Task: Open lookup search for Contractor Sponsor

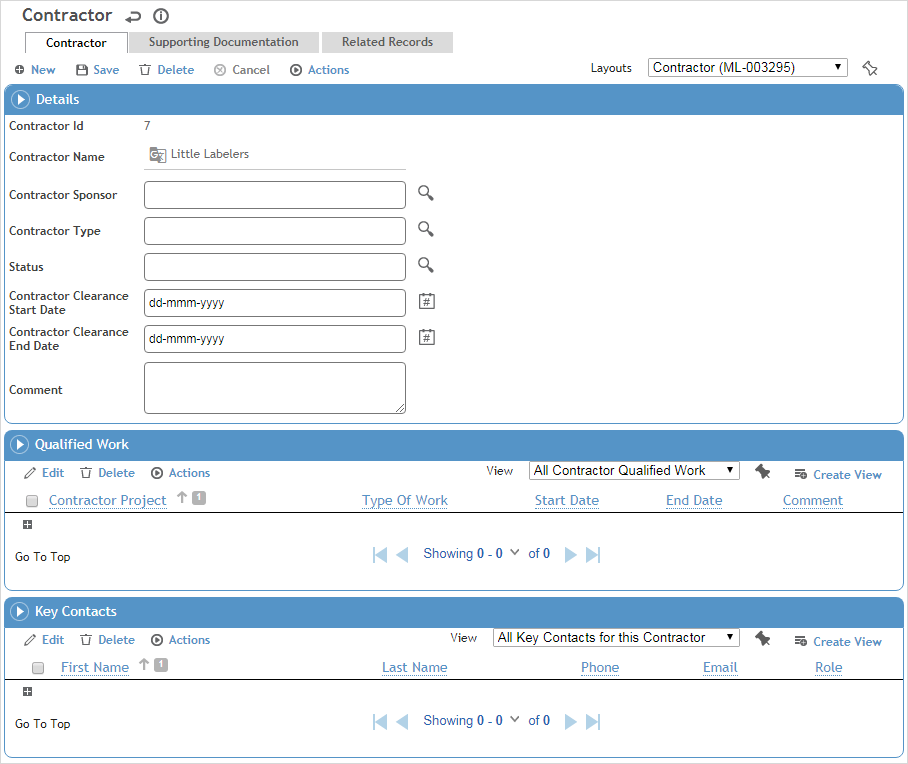Action: 426,194
